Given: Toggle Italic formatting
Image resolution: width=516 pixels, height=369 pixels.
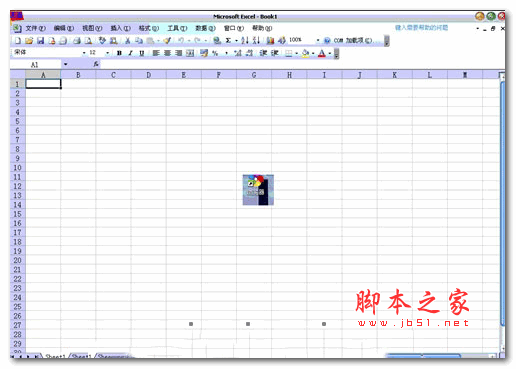Looking at the screenshot, I should point(130,53).
